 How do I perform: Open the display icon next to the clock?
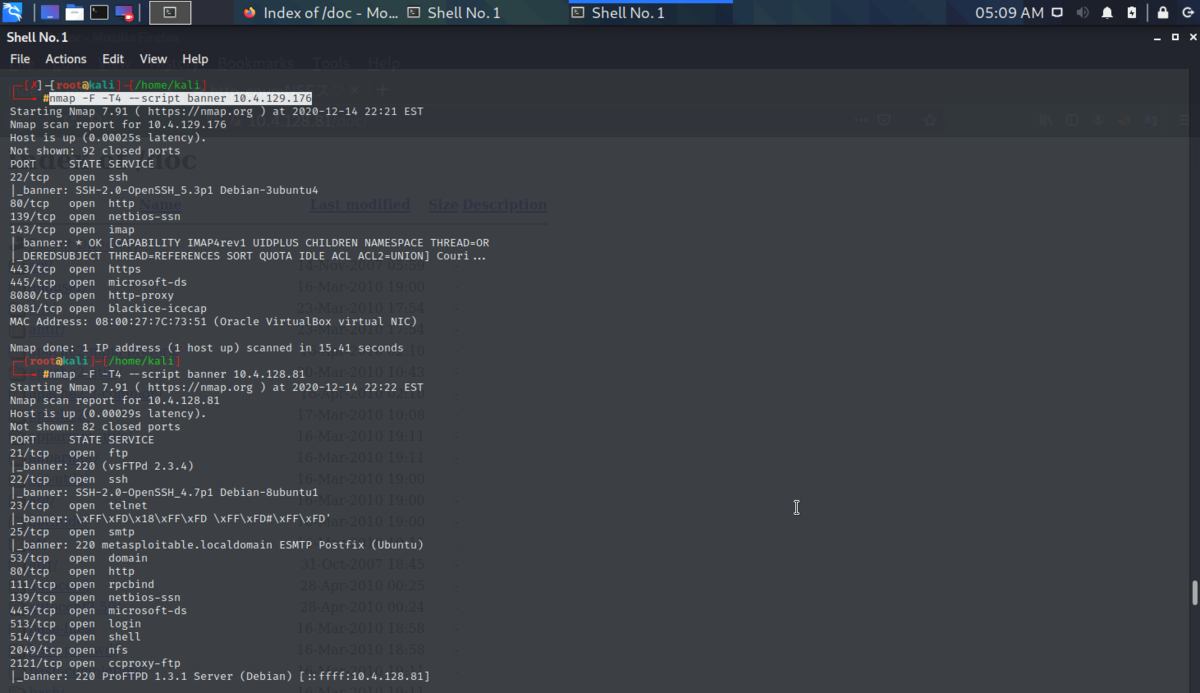point(1057,13)
